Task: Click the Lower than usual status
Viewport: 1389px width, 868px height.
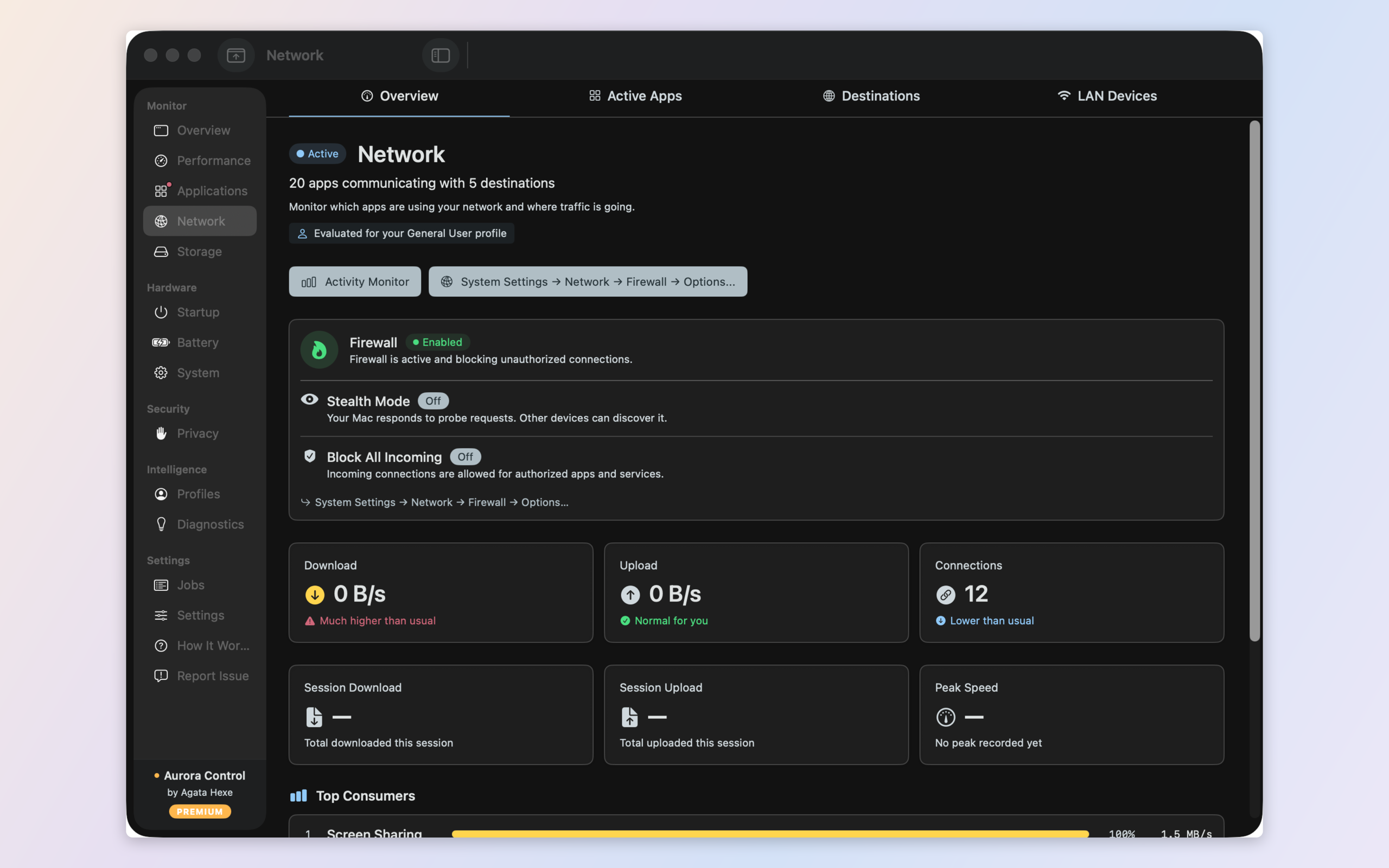Action: pos(985,621)
